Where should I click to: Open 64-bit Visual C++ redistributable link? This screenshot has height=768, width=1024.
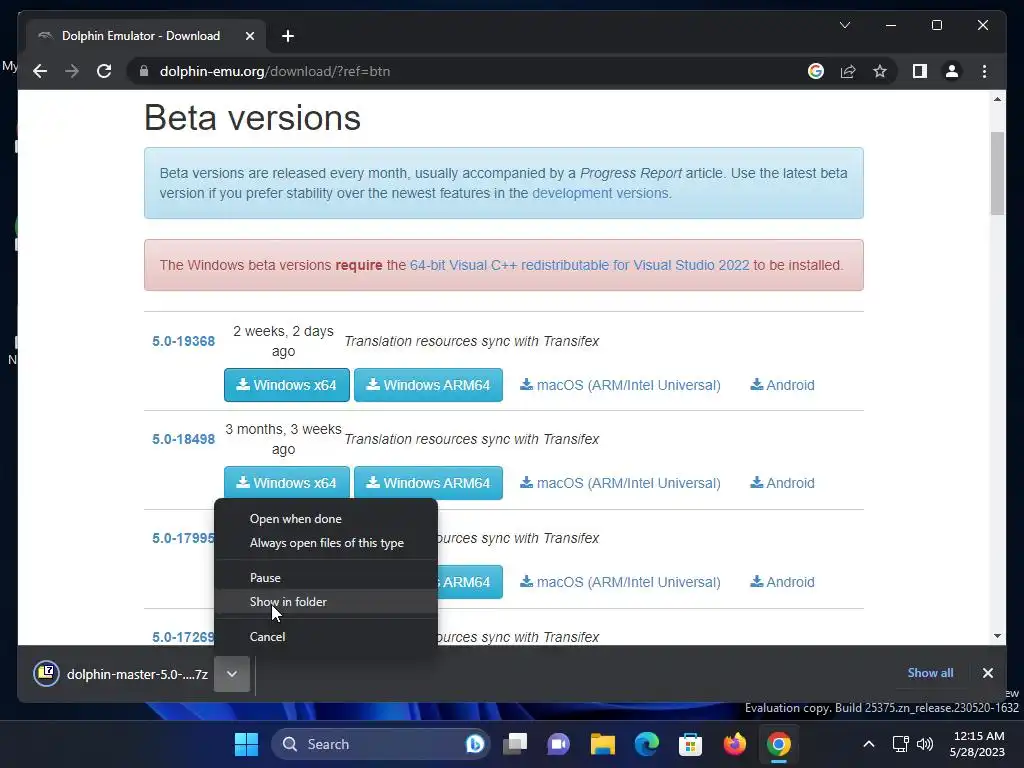tap(579, 265)
